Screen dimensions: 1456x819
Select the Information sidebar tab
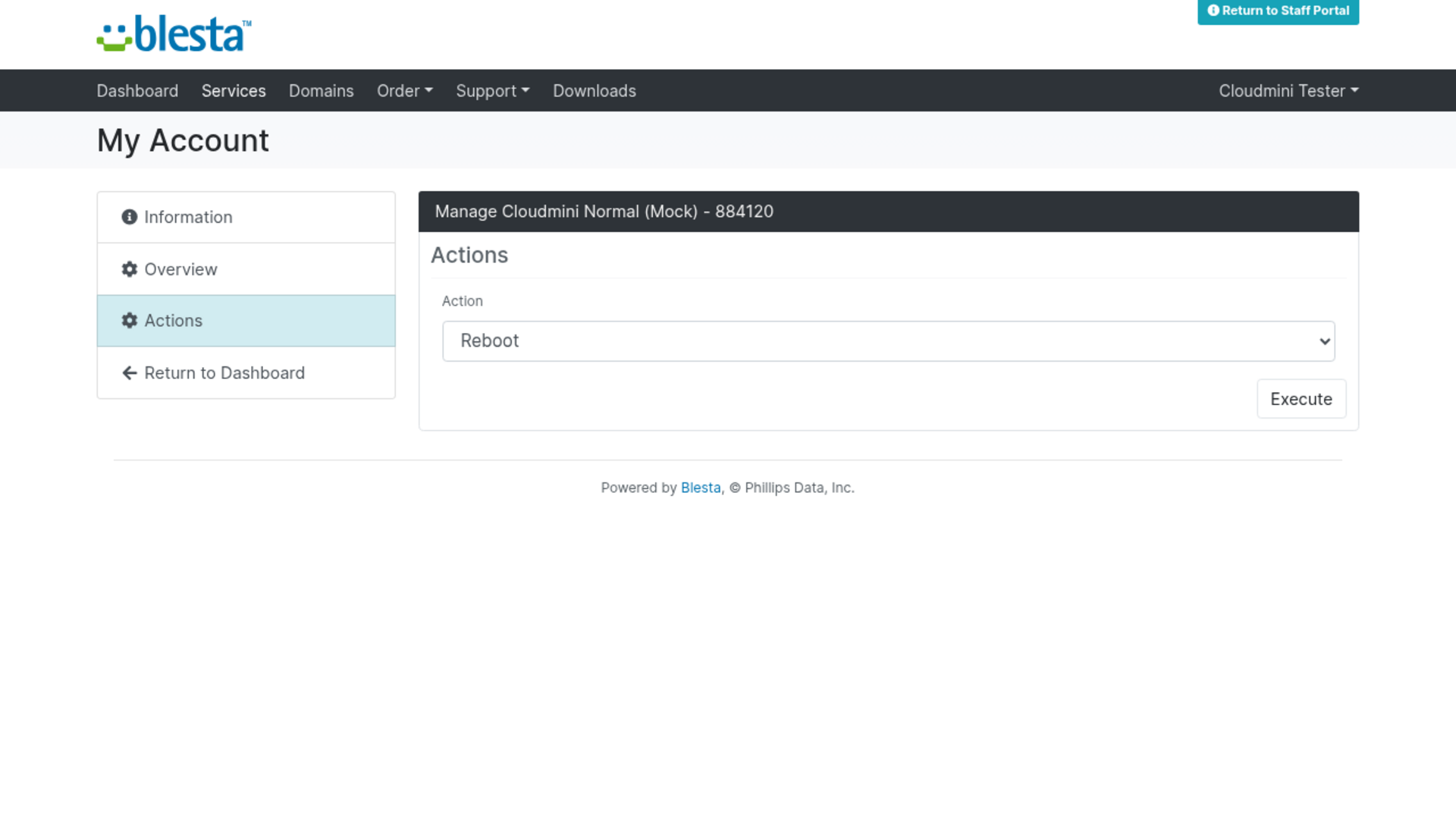pos(246,218)
